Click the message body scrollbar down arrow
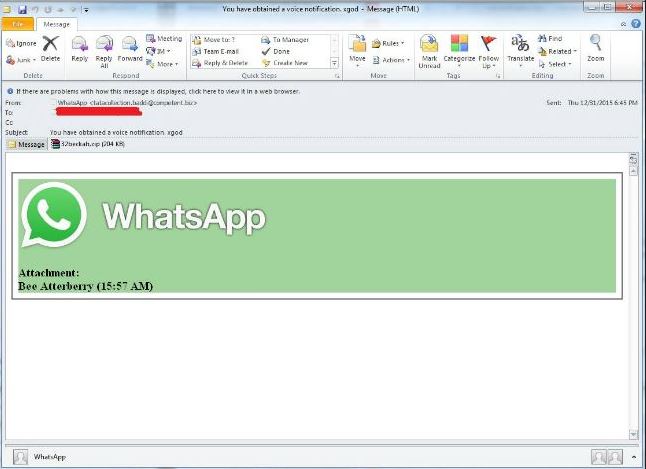646x469 pixels. pyautogui.click(x=633, y=434)
